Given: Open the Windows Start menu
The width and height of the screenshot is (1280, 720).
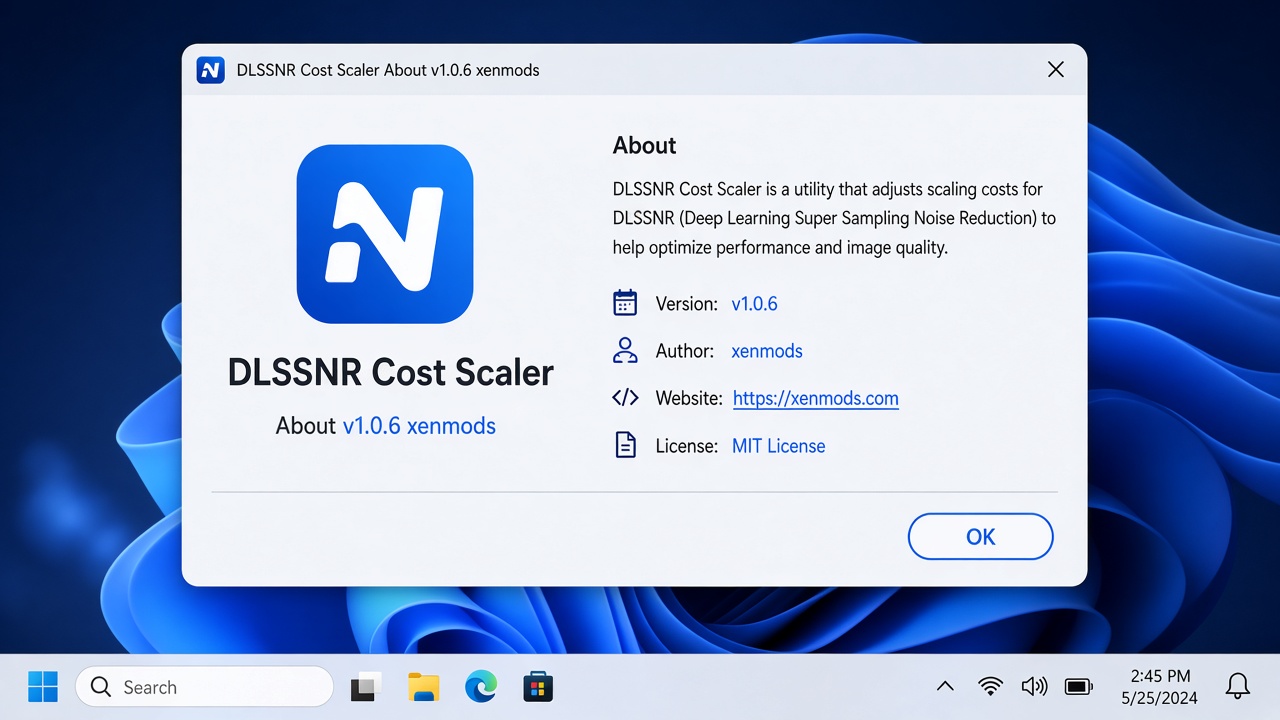Looking at the screenshot, I should (x=43, y=687).
